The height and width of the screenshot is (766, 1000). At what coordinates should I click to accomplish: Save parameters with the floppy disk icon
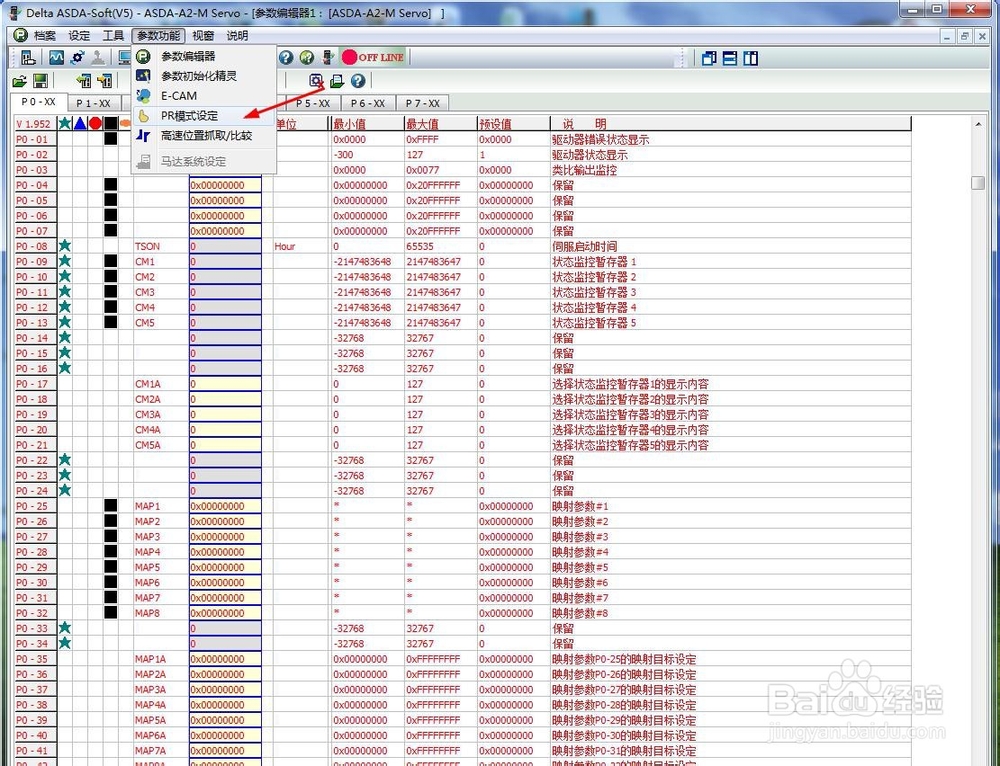click(40, 81)
